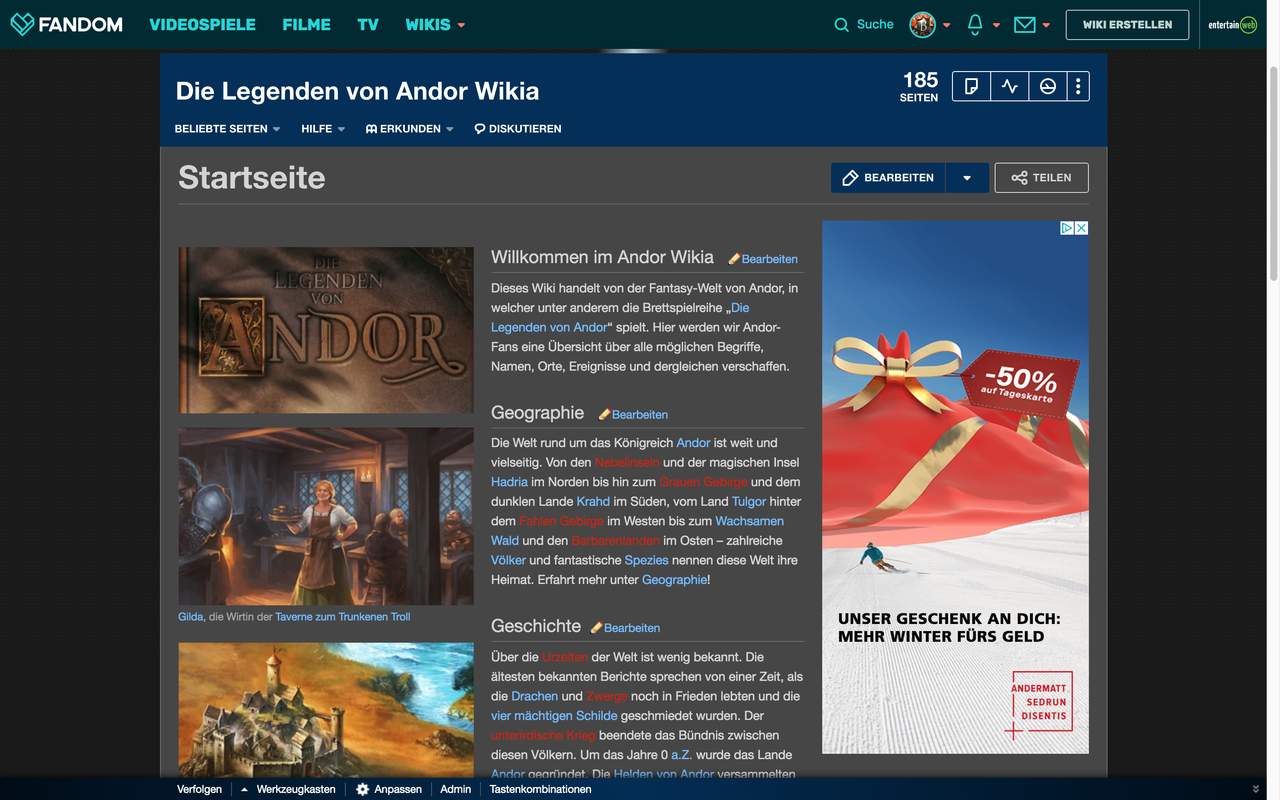Click Verfolgen in bottom toolbar
The image size is (1280, 800).
[x=200, y=789]
